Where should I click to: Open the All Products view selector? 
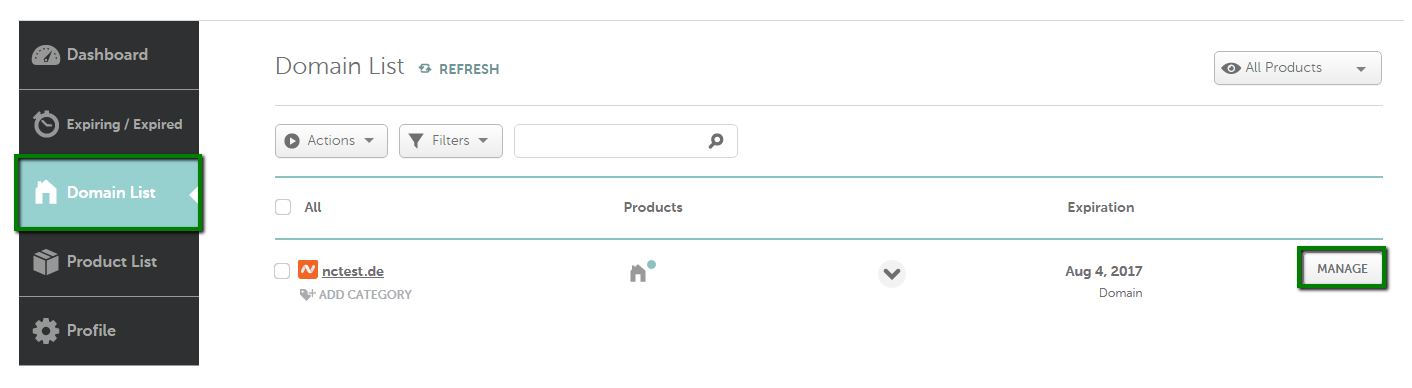1298,68
